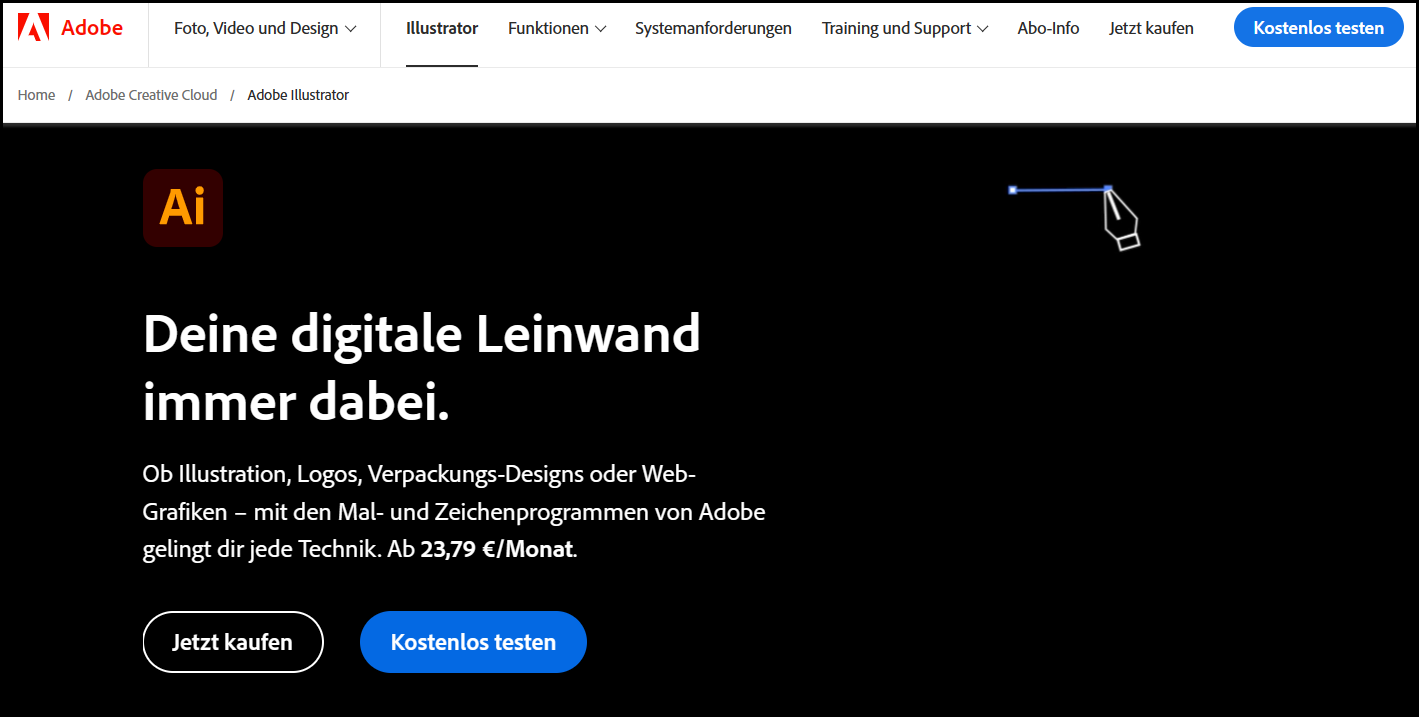
Task: Click Kostenlos testen button in header
Action: point(1318,28)
